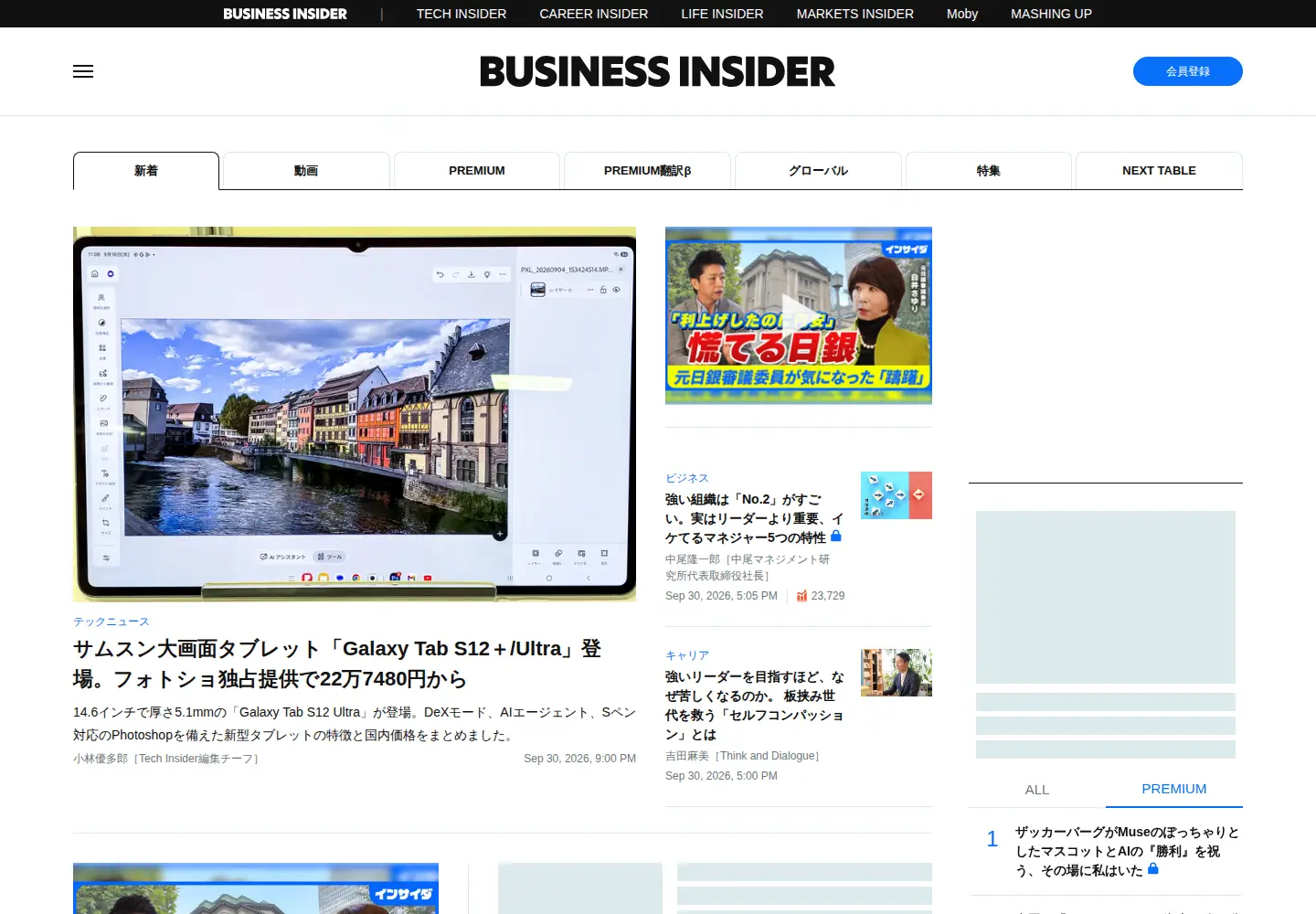The width and height of the screenshot is (1316, 914).
Task: Switch to the PREMIUM翻訳β tab
Action: [647, 171]
